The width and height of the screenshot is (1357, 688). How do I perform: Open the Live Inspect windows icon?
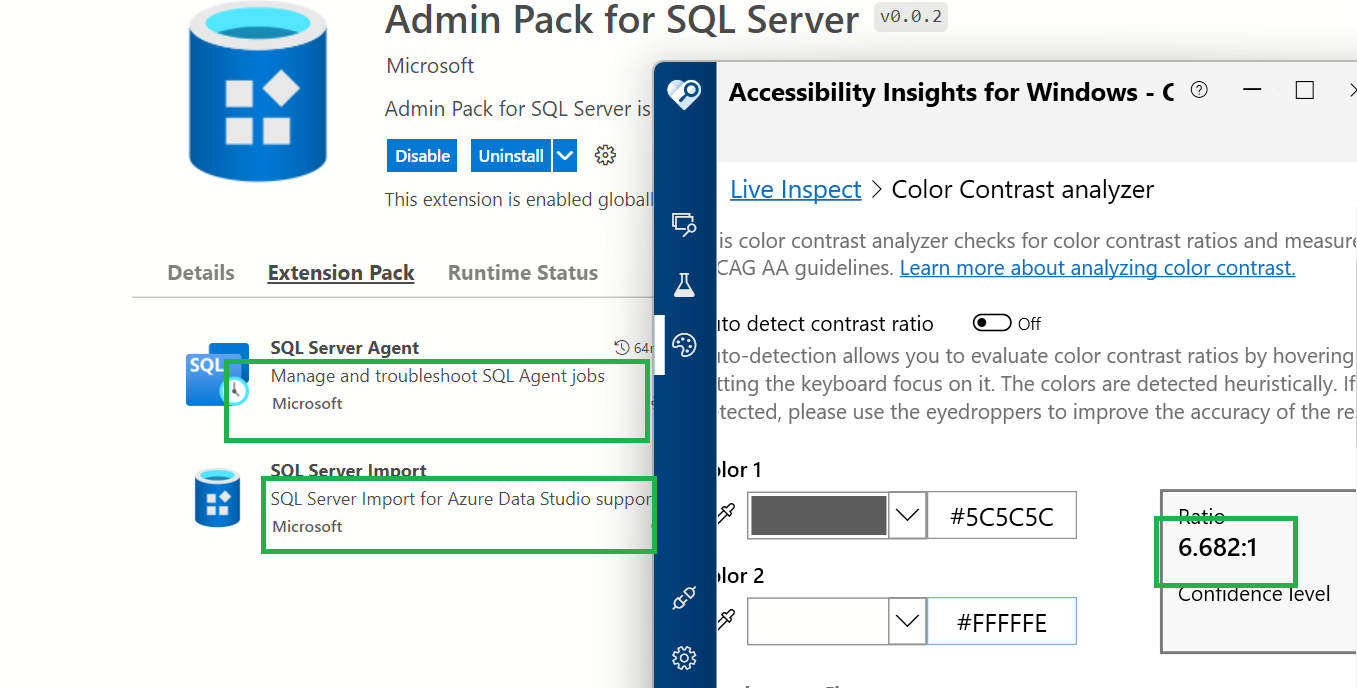click(x=684, y=225)
